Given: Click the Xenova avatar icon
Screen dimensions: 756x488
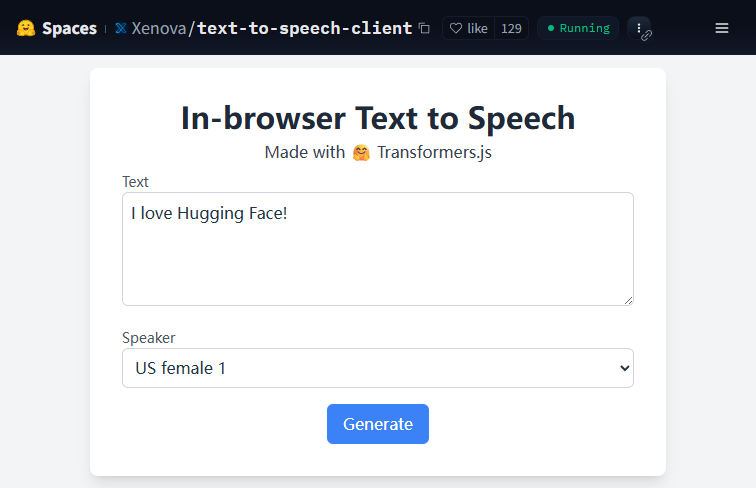Looking at the screenshot, I should click(121, 28).
